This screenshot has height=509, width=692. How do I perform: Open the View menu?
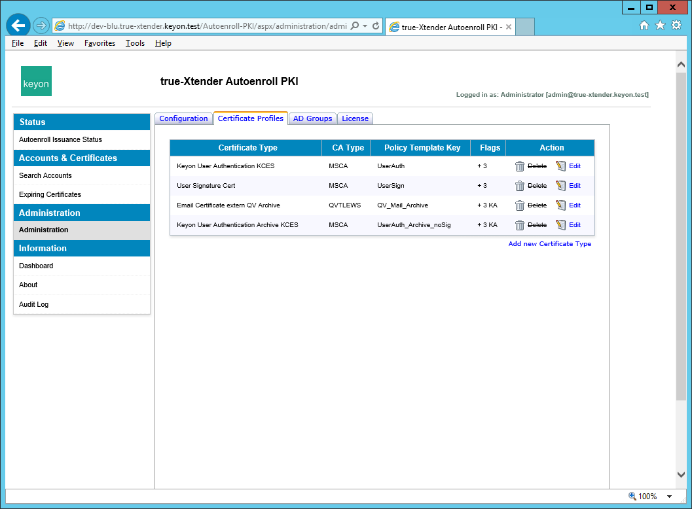[x=65, y=43]
